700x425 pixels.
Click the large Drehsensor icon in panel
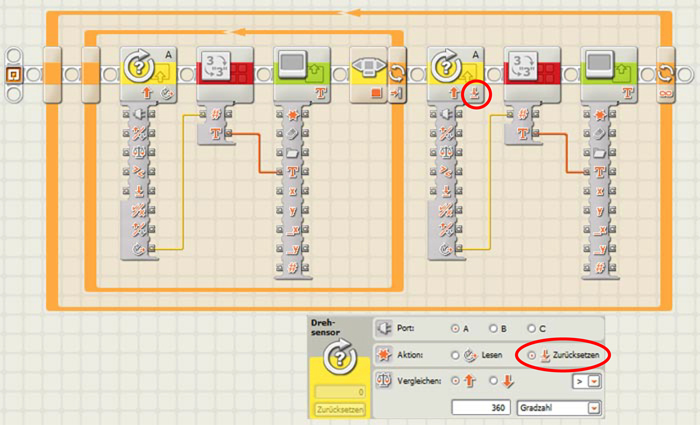tap(338, 359)
